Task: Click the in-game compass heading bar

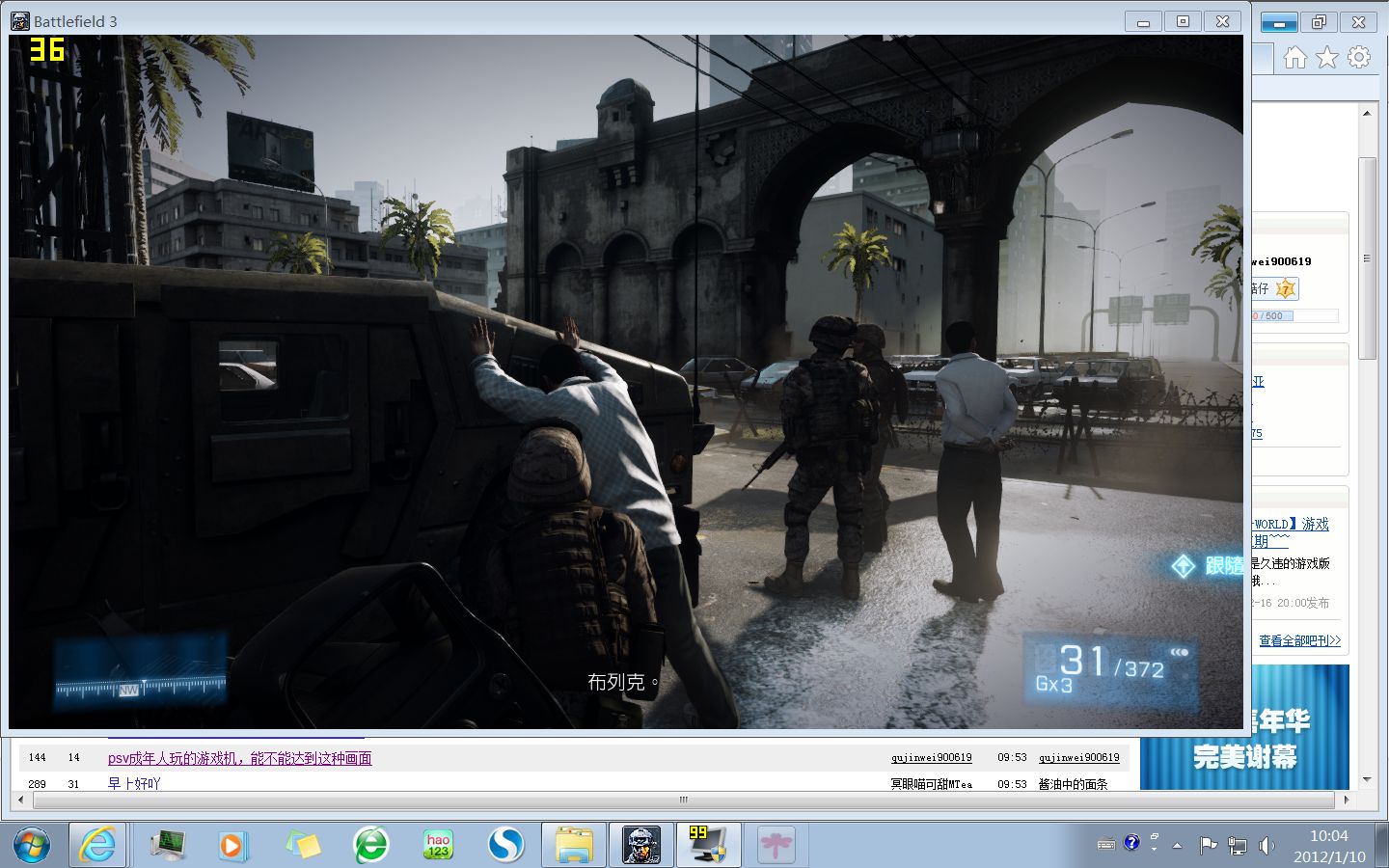Action: [x=141, y=672]
